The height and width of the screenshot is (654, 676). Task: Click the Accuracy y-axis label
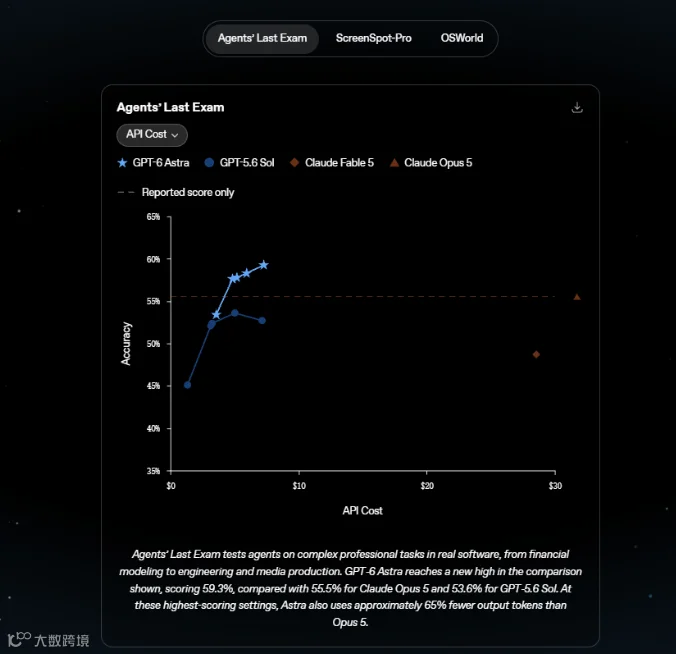click(125, 344)
